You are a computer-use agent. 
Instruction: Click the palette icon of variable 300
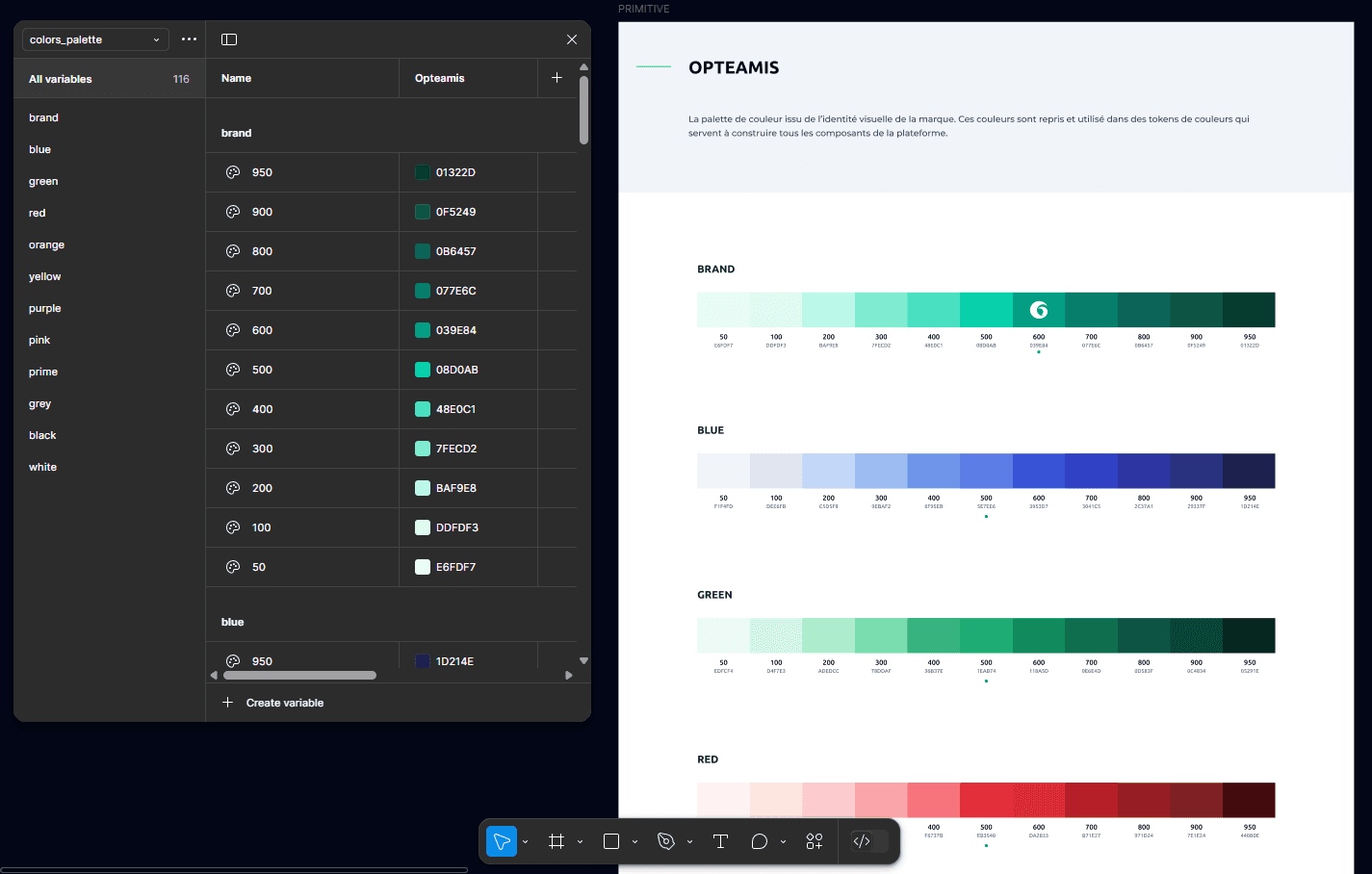click(233, 449)
